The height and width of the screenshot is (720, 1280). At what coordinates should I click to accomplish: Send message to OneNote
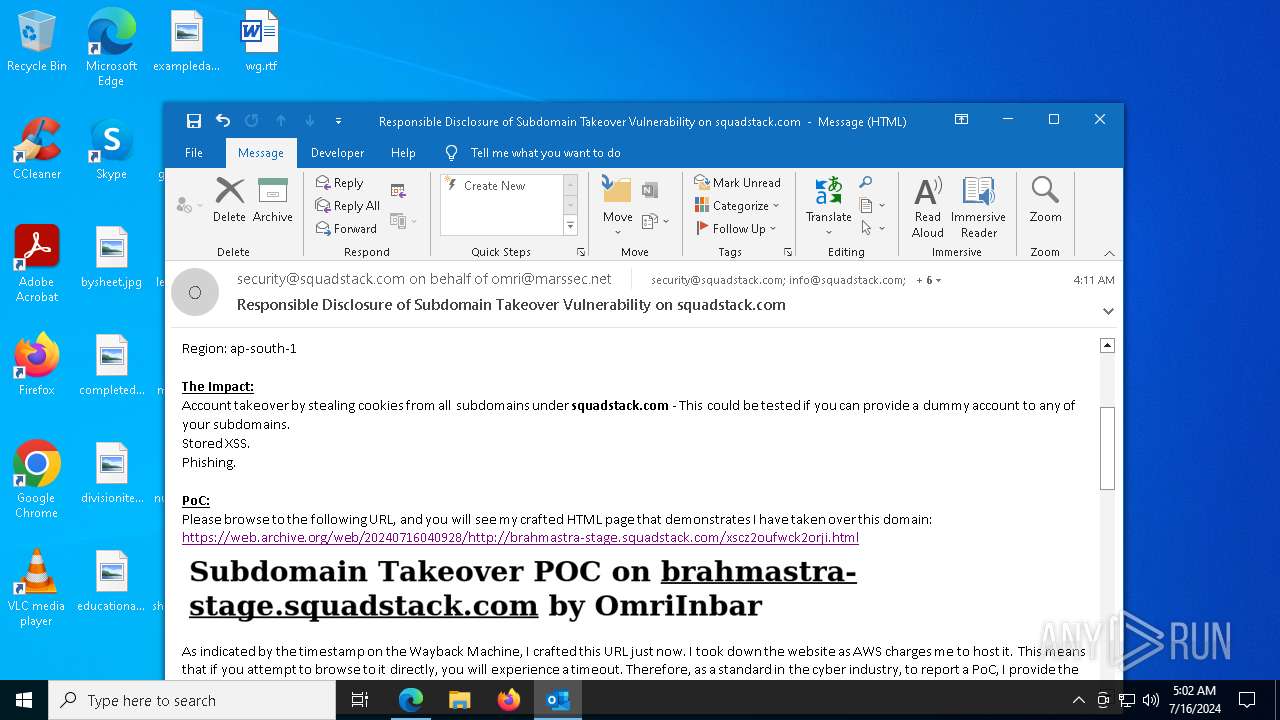point(649,190)
